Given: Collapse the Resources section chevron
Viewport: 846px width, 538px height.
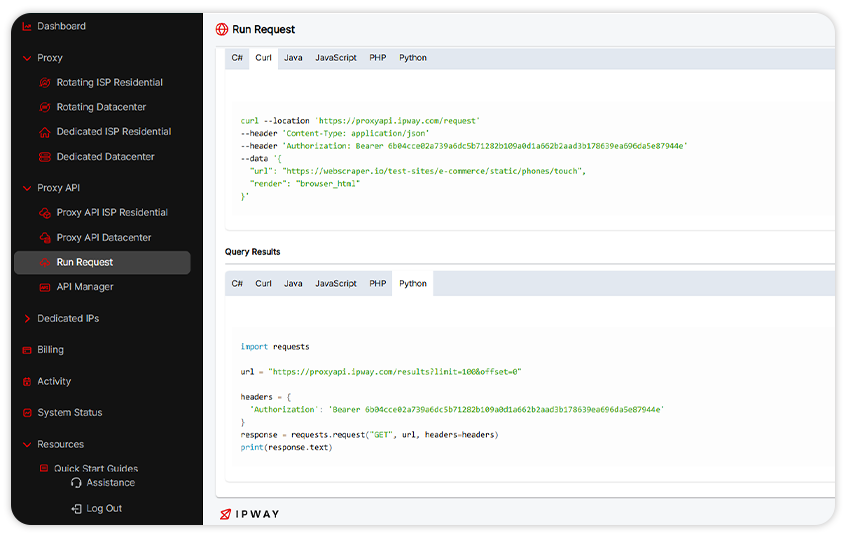Looking at the screenshot, I should [27, 444].
